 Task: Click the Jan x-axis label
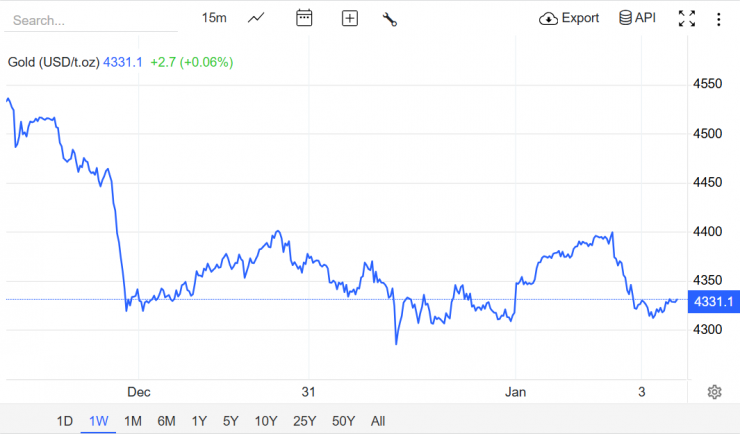coord(515,392)
